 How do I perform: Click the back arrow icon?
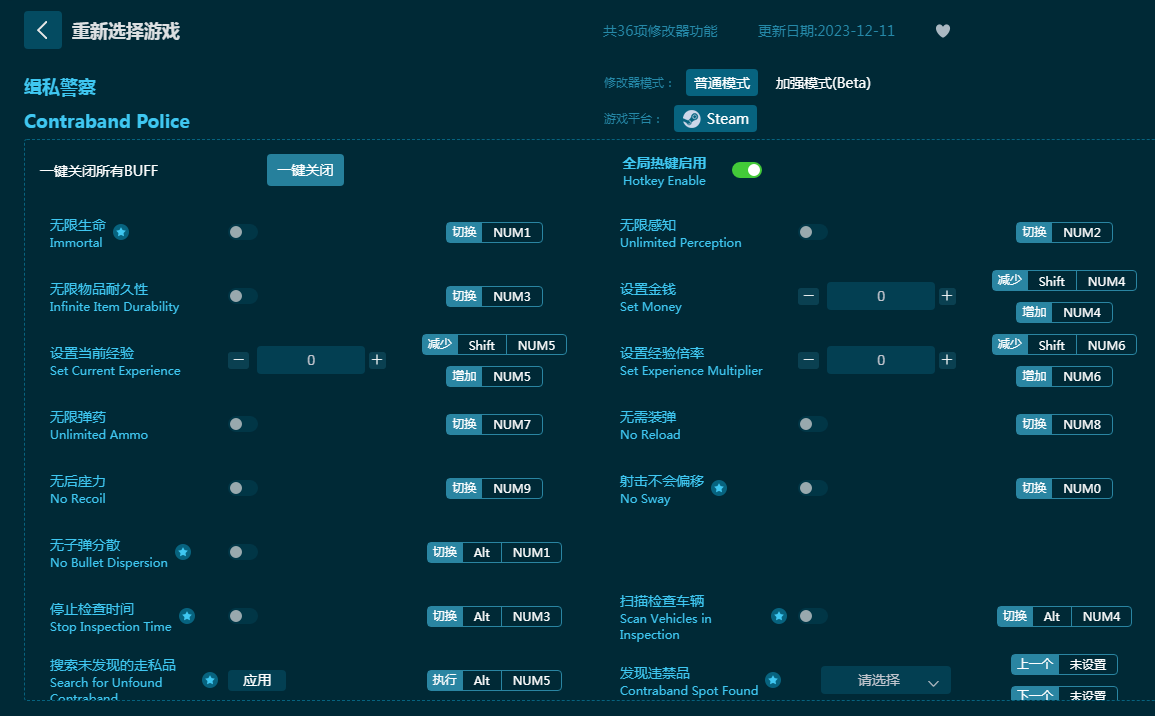click(43, 30)
